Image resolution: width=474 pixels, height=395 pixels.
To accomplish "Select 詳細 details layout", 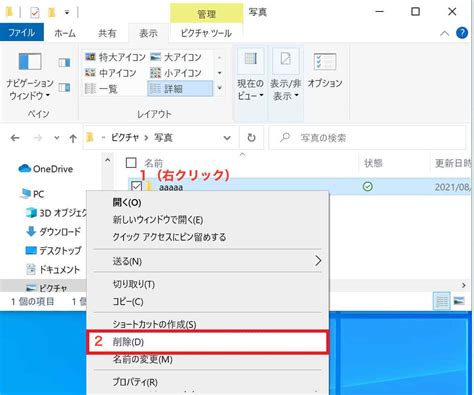I will coord(180,89).
